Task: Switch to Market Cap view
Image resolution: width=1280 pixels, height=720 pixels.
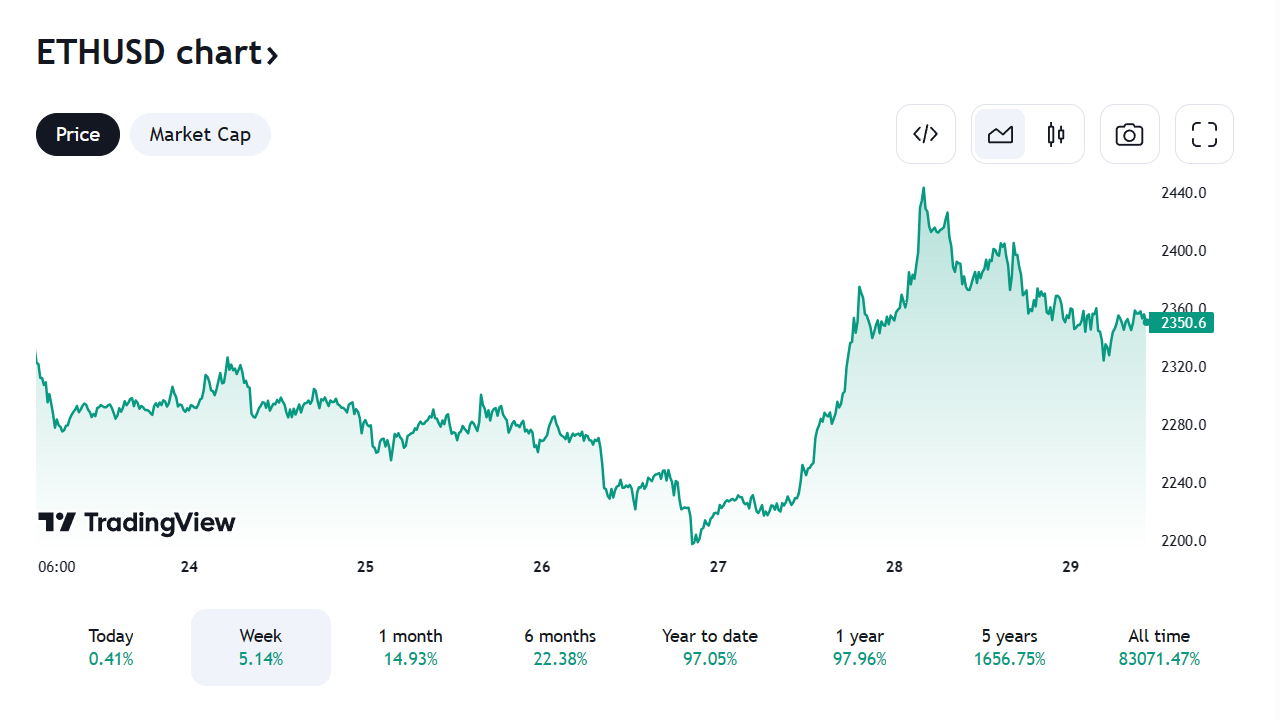Action: click(200, 134)
